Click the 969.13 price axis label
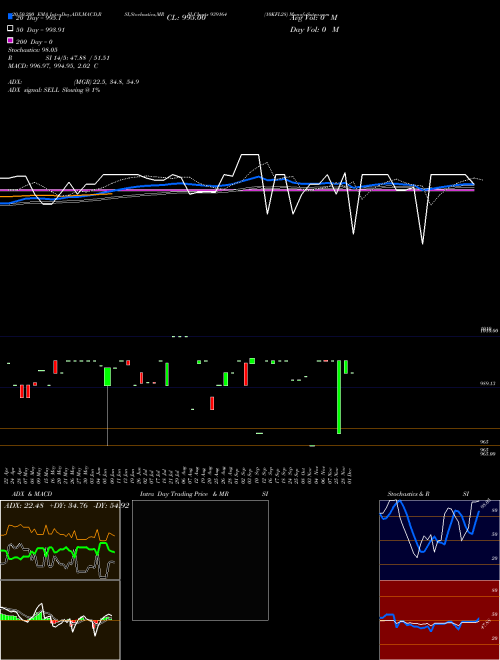 [487, 383]
